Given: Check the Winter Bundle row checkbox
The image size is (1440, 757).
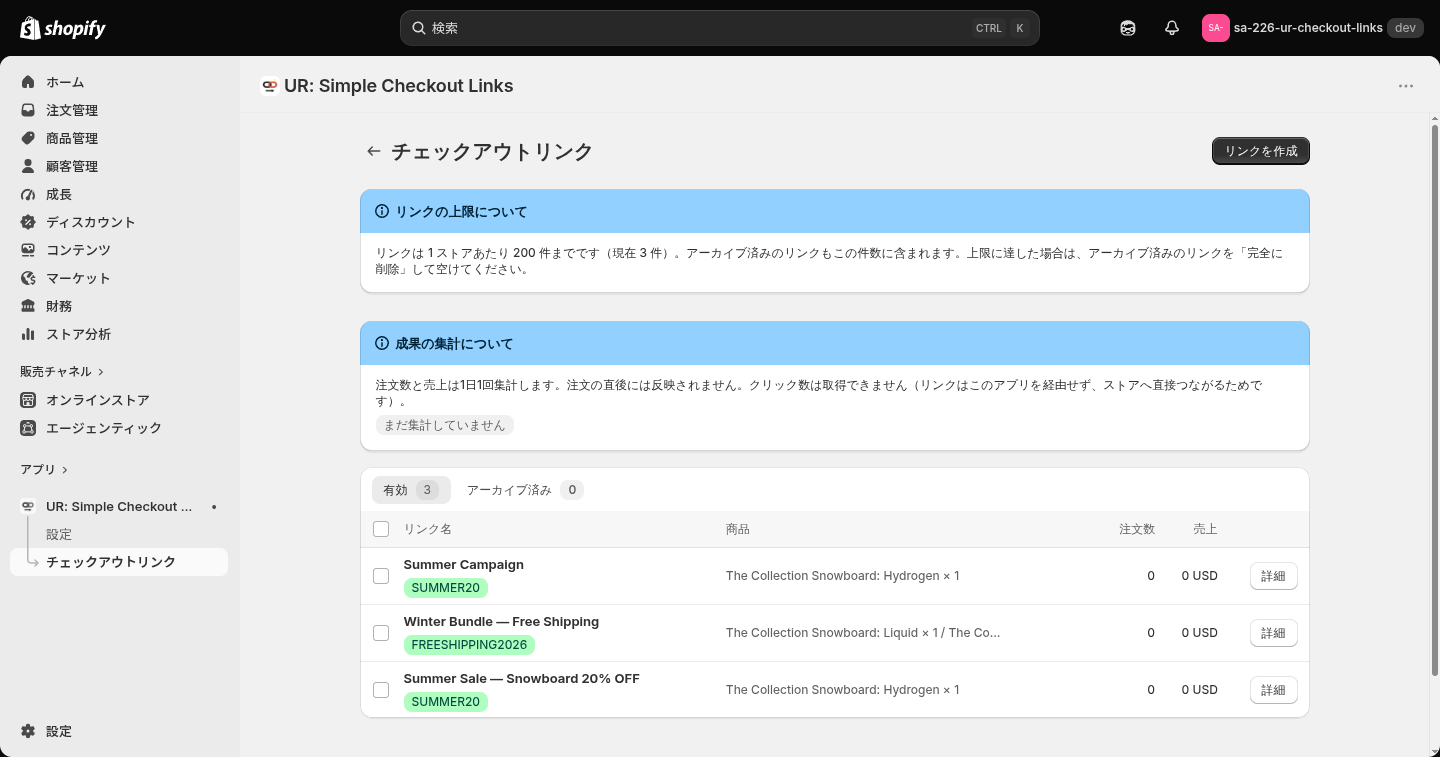Looking at the screenshot, I should point(381,633).
